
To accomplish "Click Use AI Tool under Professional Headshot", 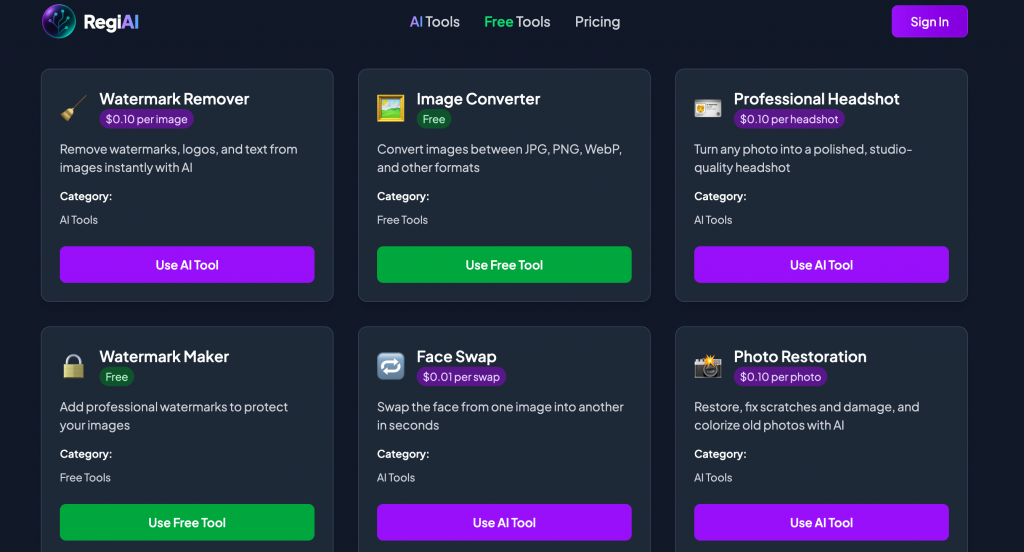I will coord(821,265).
